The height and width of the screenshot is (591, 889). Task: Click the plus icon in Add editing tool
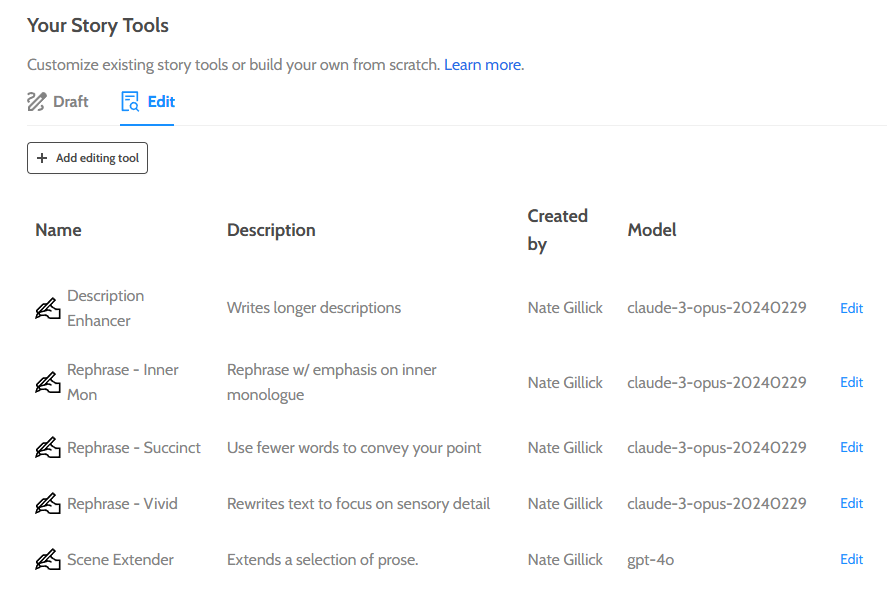(42, 158)
